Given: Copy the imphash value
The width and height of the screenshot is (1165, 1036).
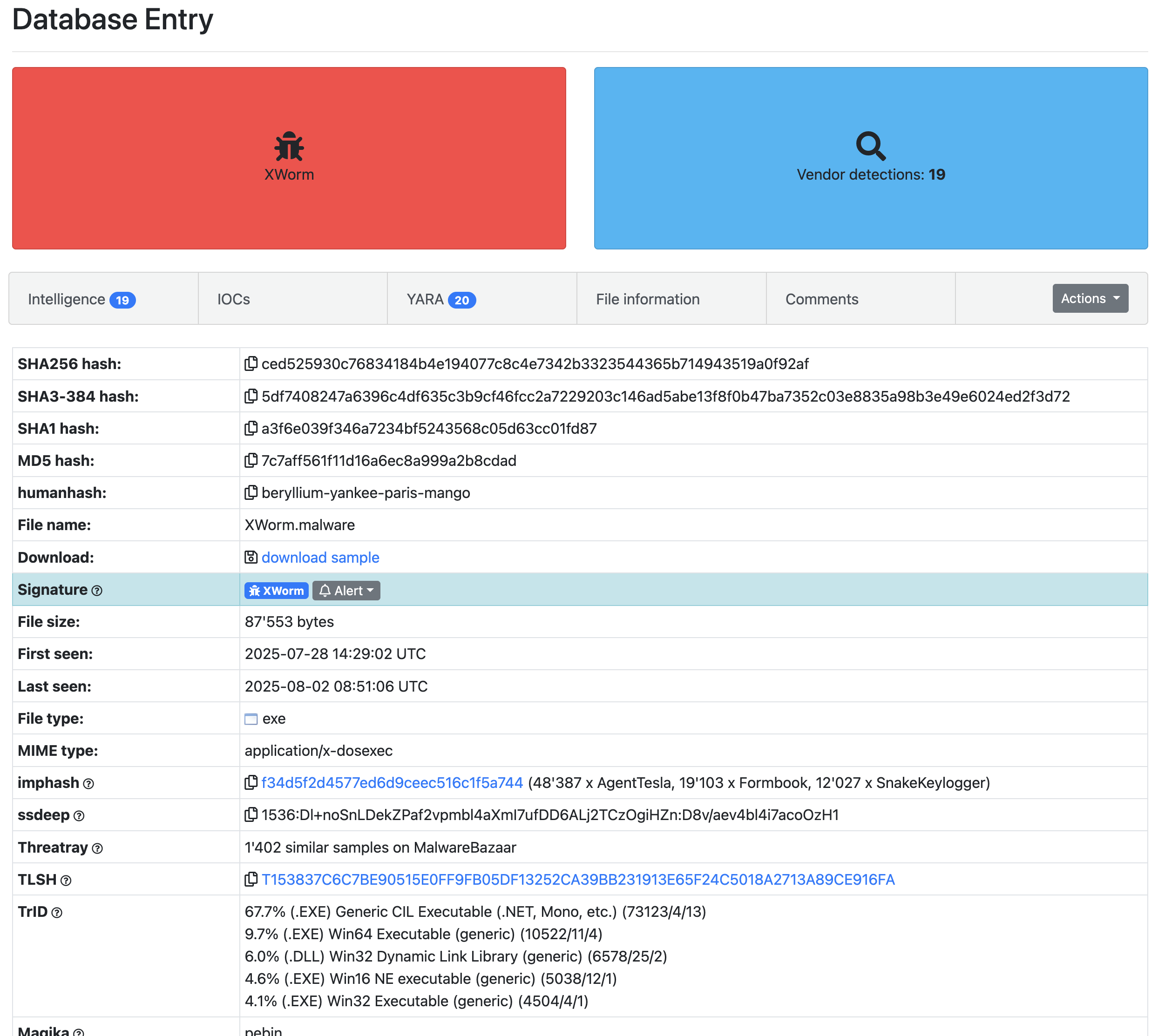Looking at the screenshot, I should click(x=251, y=782).
